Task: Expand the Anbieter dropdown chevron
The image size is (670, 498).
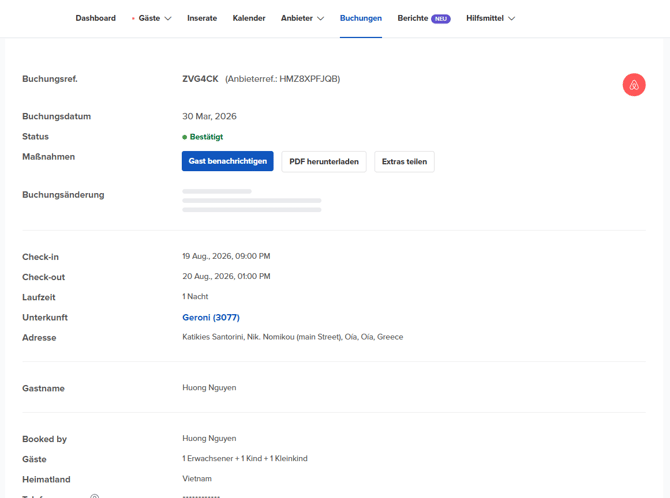Action: (320, 18)
